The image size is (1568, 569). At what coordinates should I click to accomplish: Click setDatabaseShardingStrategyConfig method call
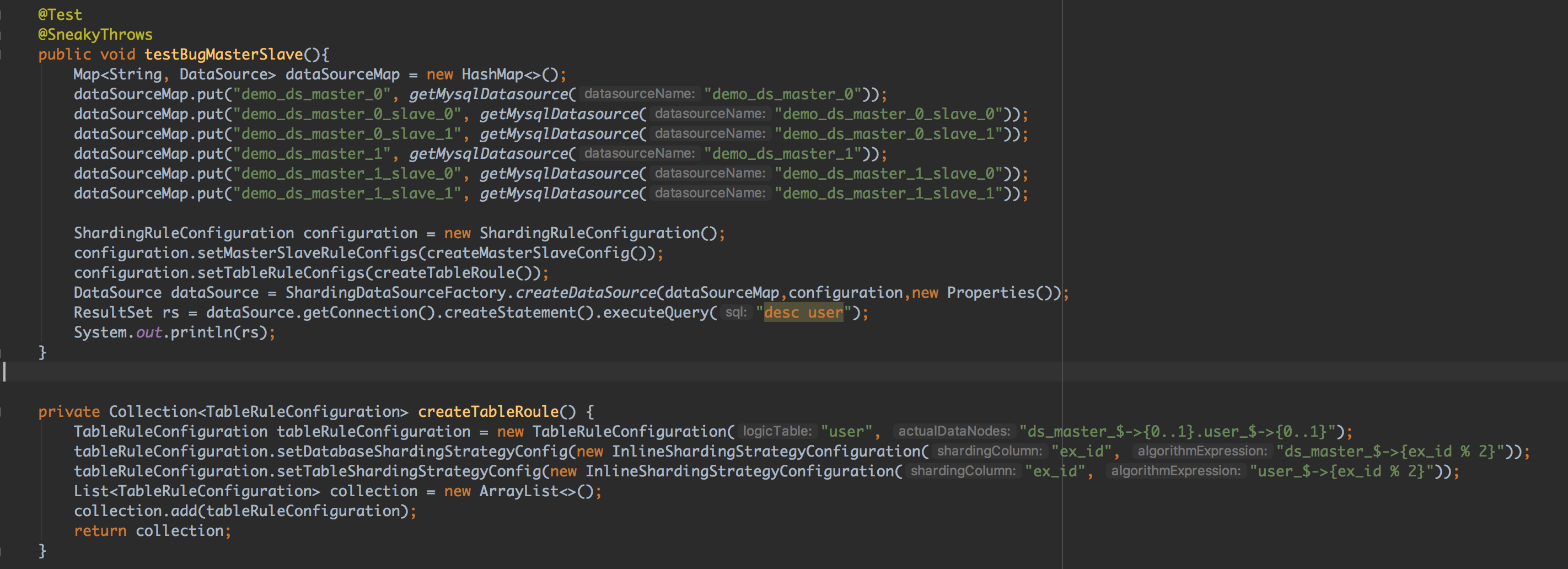point(422,452)
